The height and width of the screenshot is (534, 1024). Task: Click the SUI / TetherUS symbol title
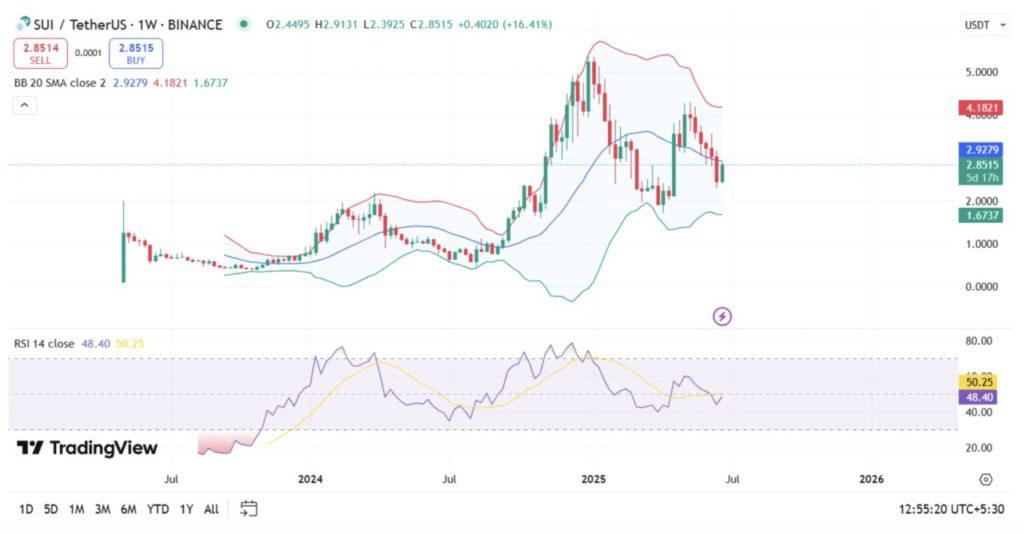pyautogui.click(x=127, y=25)
